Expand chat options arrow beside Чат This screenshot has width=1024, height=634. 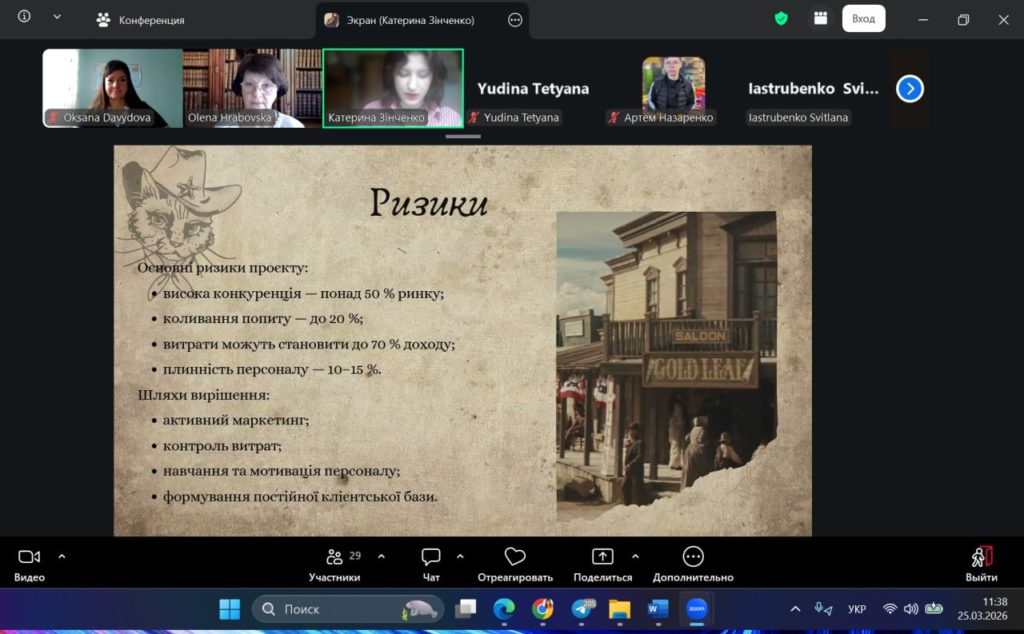click(x=460, y=556)
